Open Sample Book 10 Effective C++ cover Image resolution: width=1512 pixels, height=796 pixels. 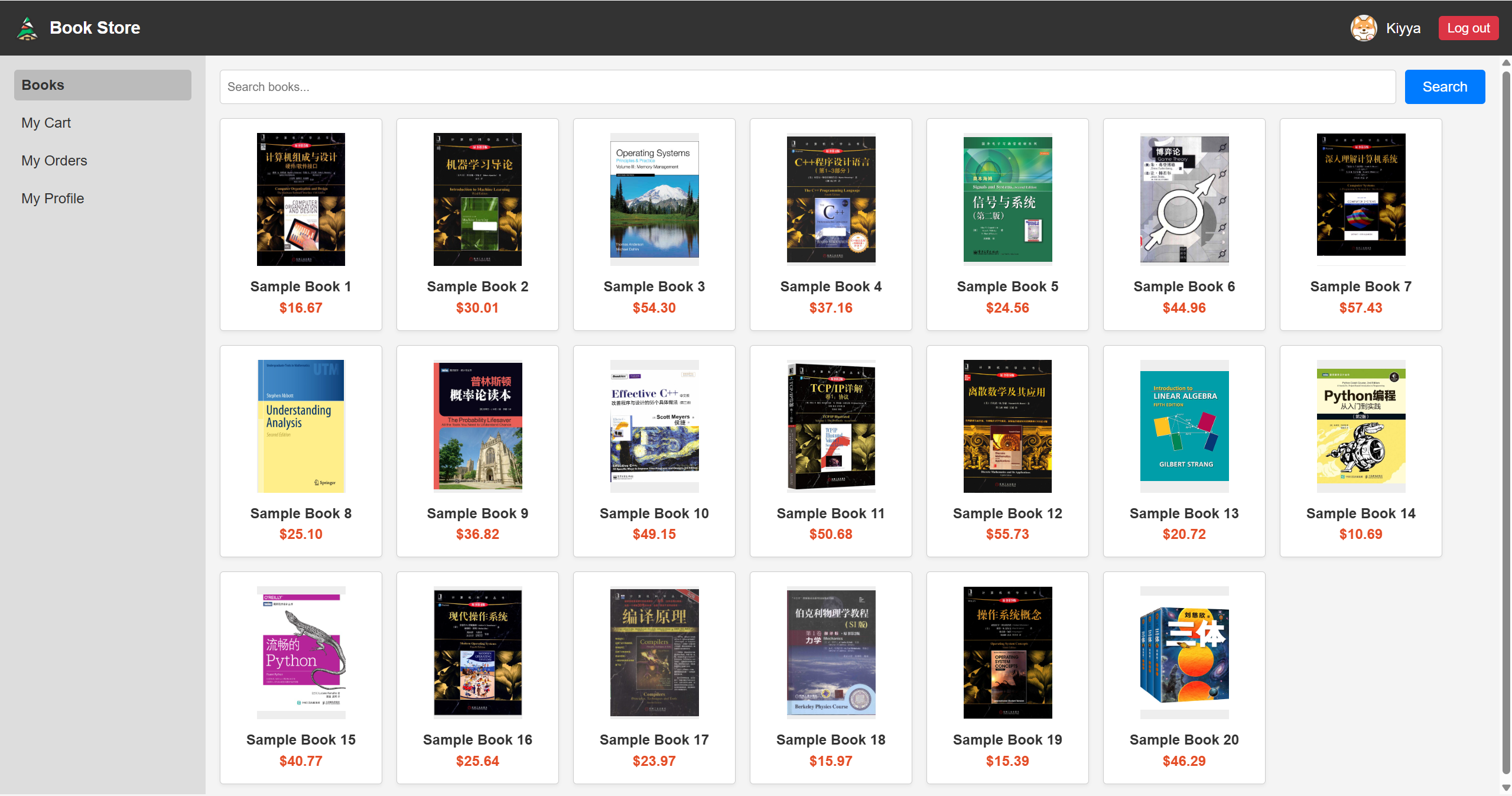click(x=653, y=426)
